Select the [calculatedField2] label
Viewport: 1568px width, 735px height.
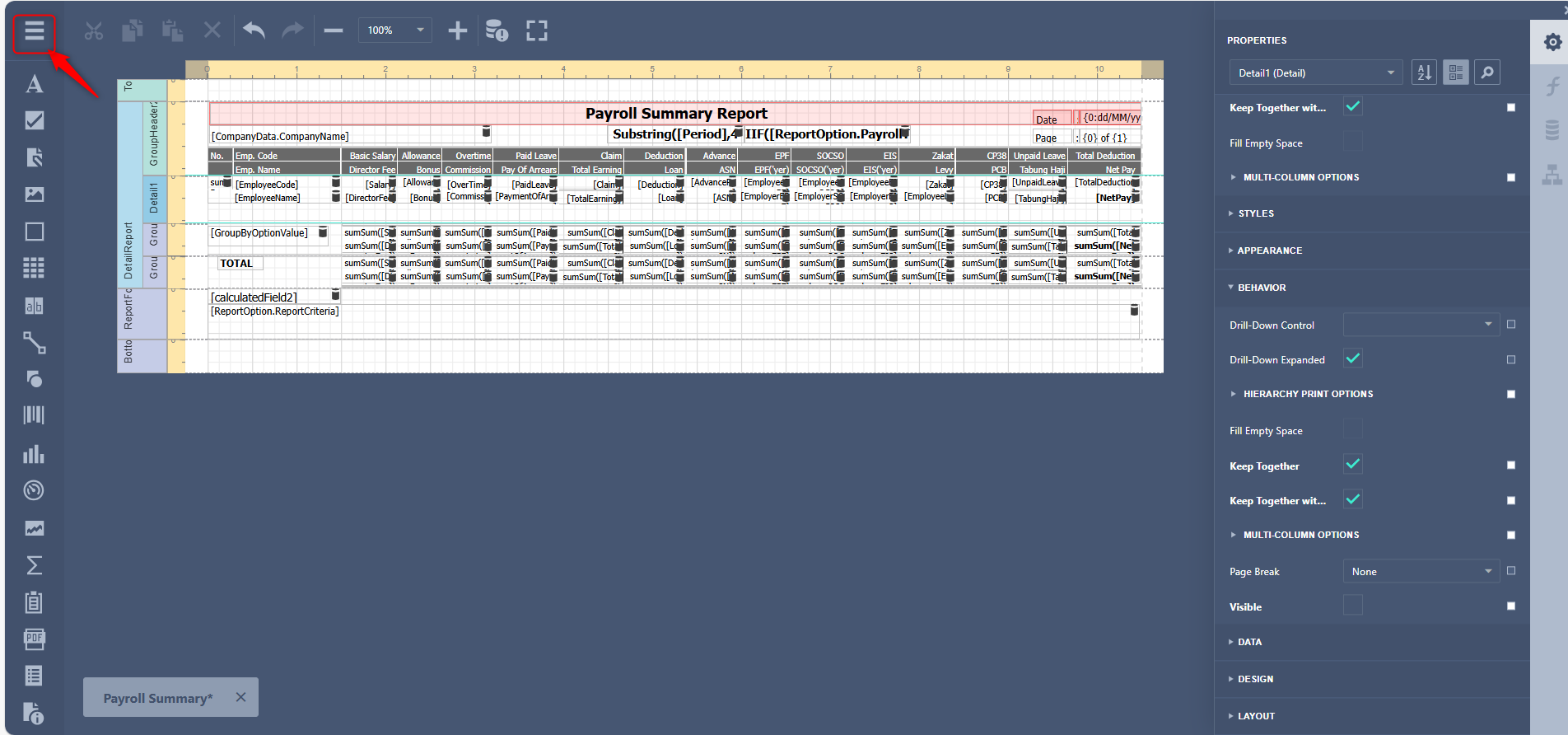(274, 297)
